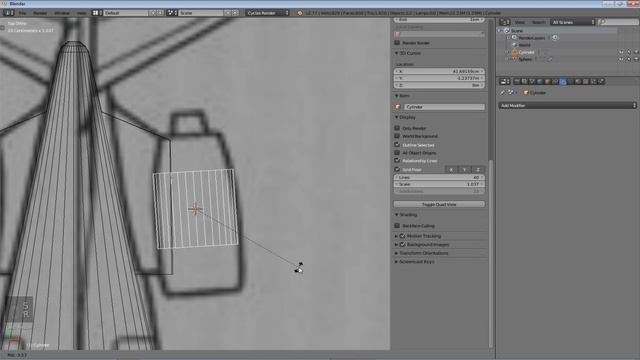Click the grid Scale value slider

point(439,184)
